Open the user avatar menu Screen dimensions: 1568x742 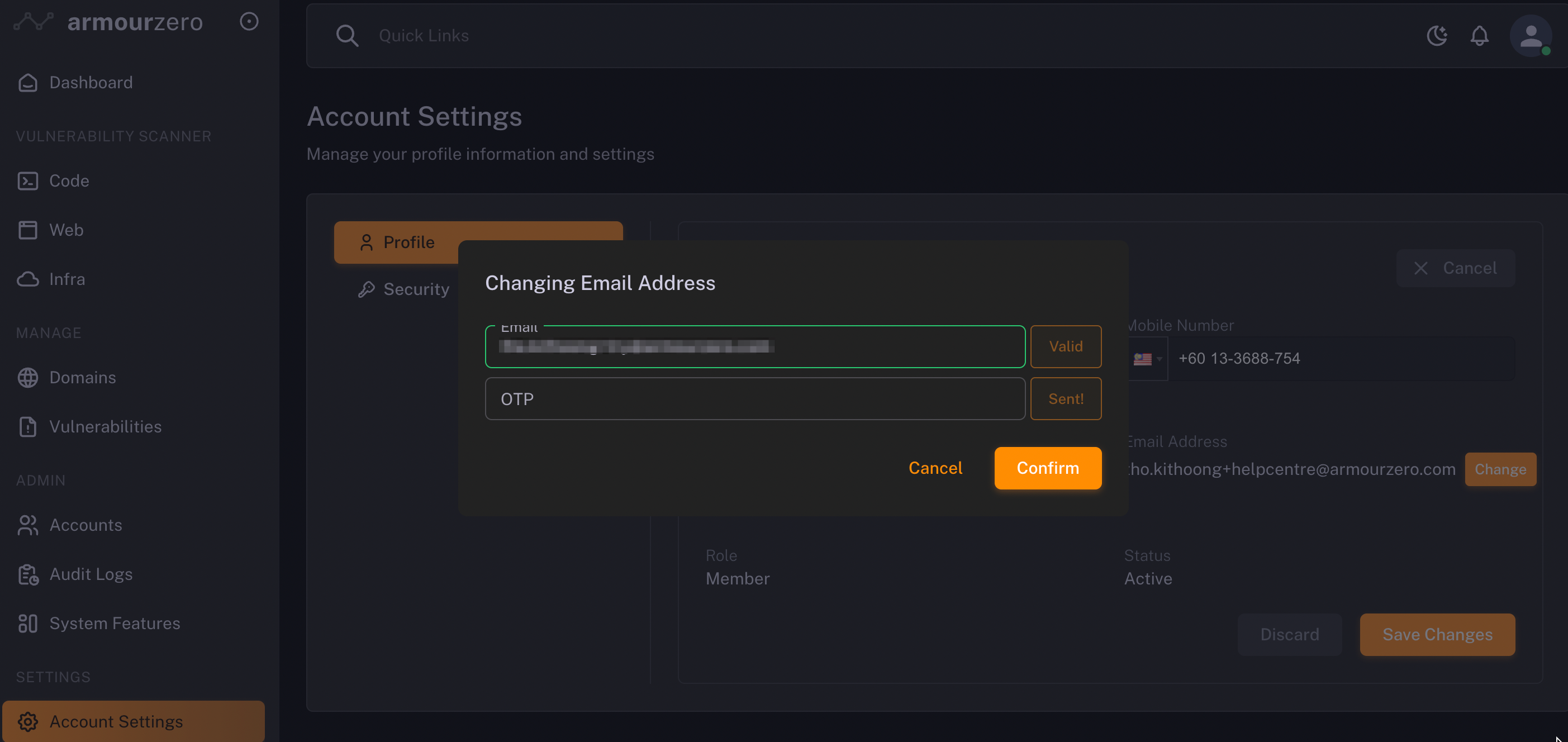[x=1530, y=35]
